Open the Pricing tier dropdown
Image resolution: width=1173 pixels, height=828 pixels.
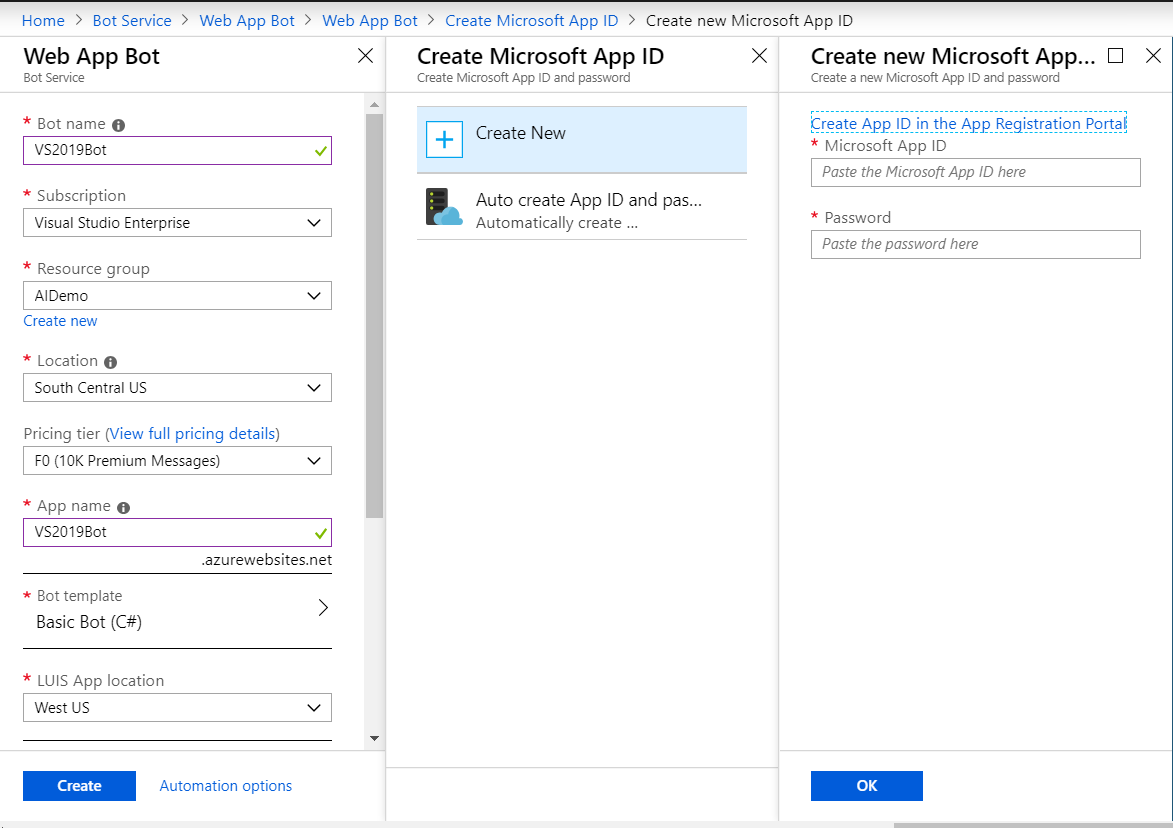point(177,461)
